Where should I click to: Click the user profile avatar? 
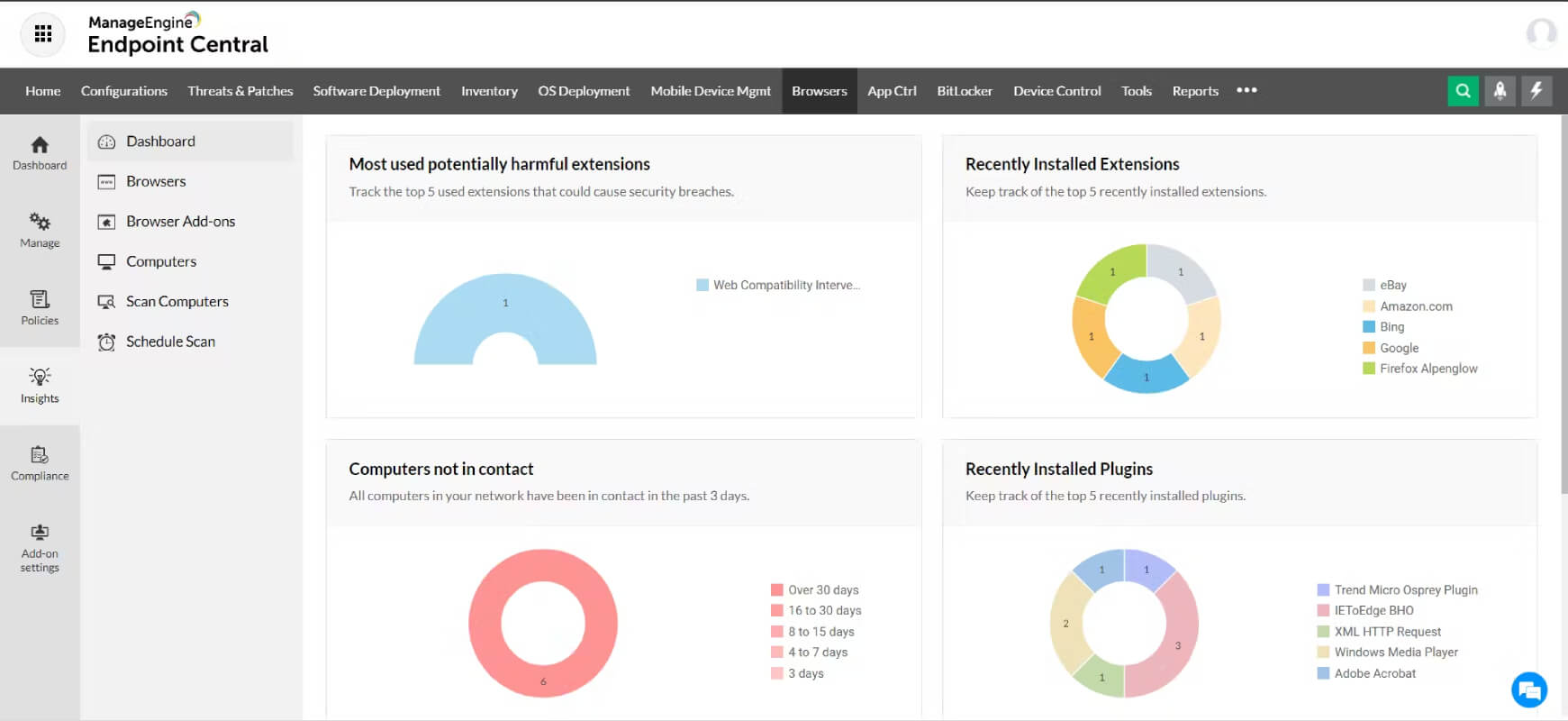(1541, 34)
